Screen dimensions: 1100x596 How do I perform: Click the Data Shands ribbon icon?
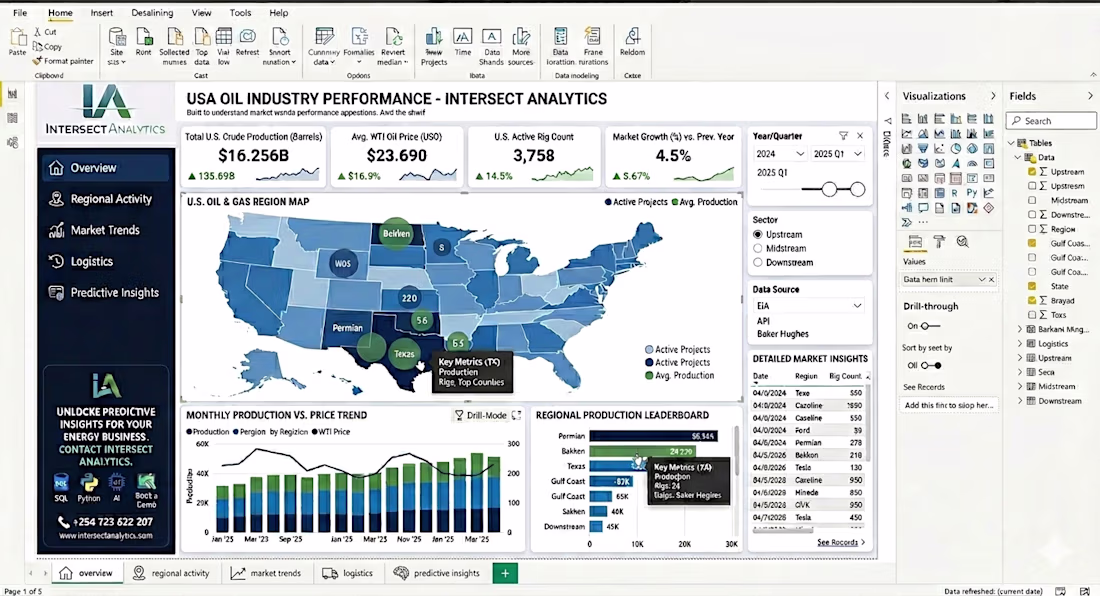point(491,36)
